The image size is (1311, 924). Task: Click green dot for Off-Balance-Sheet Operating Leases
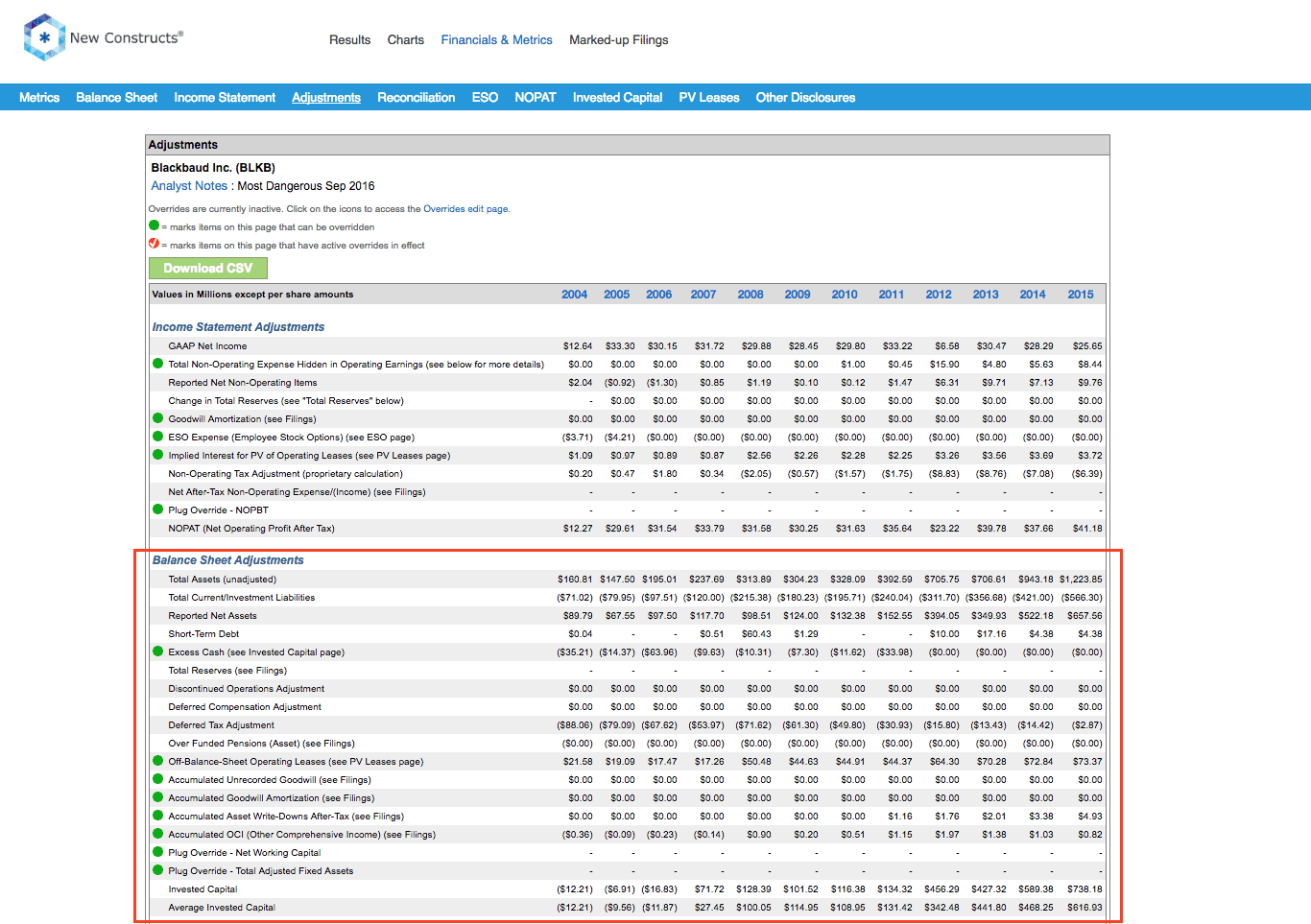coord(157,761)
